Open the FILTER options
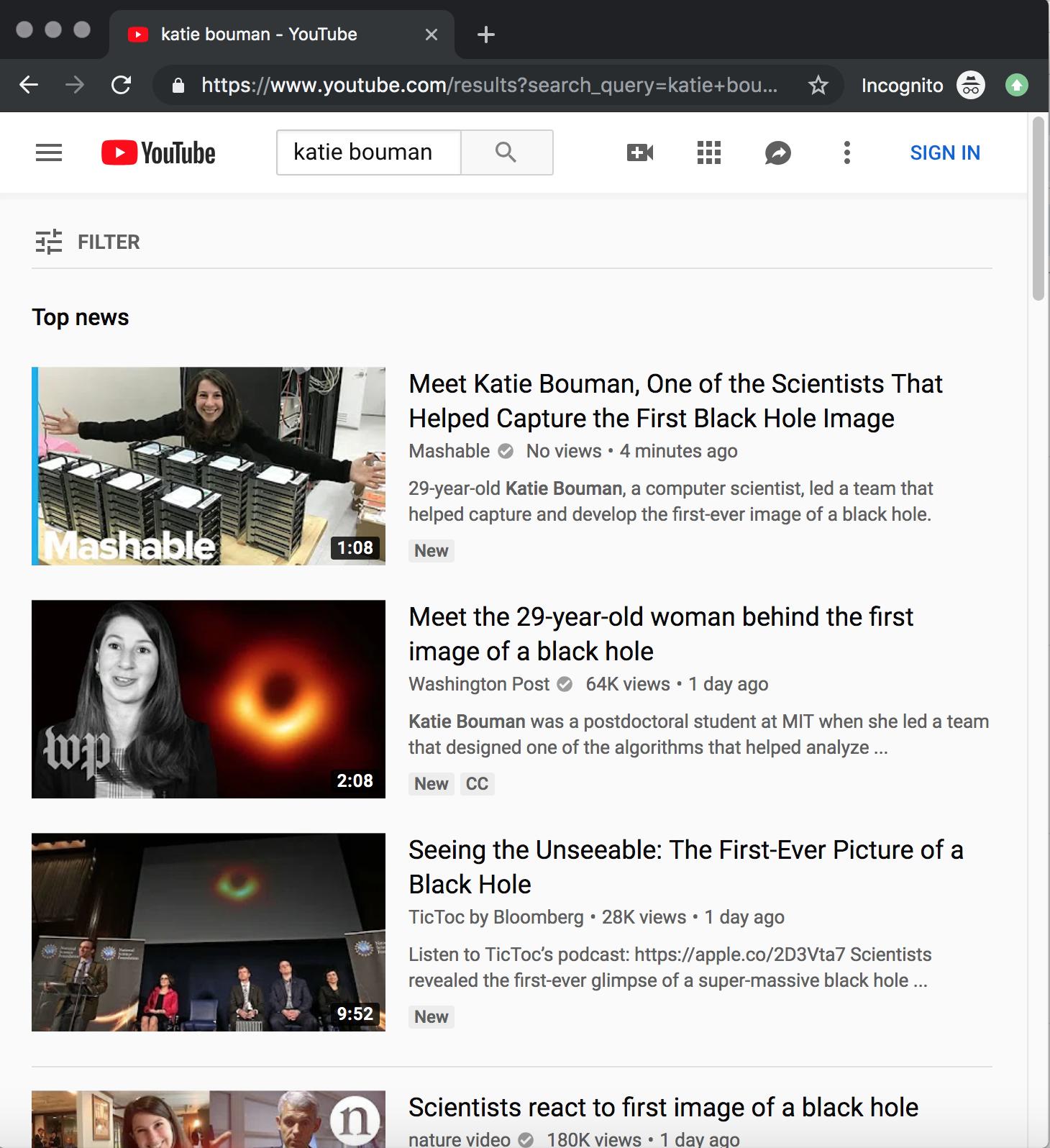This screenshot has height=1148, width=1050. tap(87, 242)
